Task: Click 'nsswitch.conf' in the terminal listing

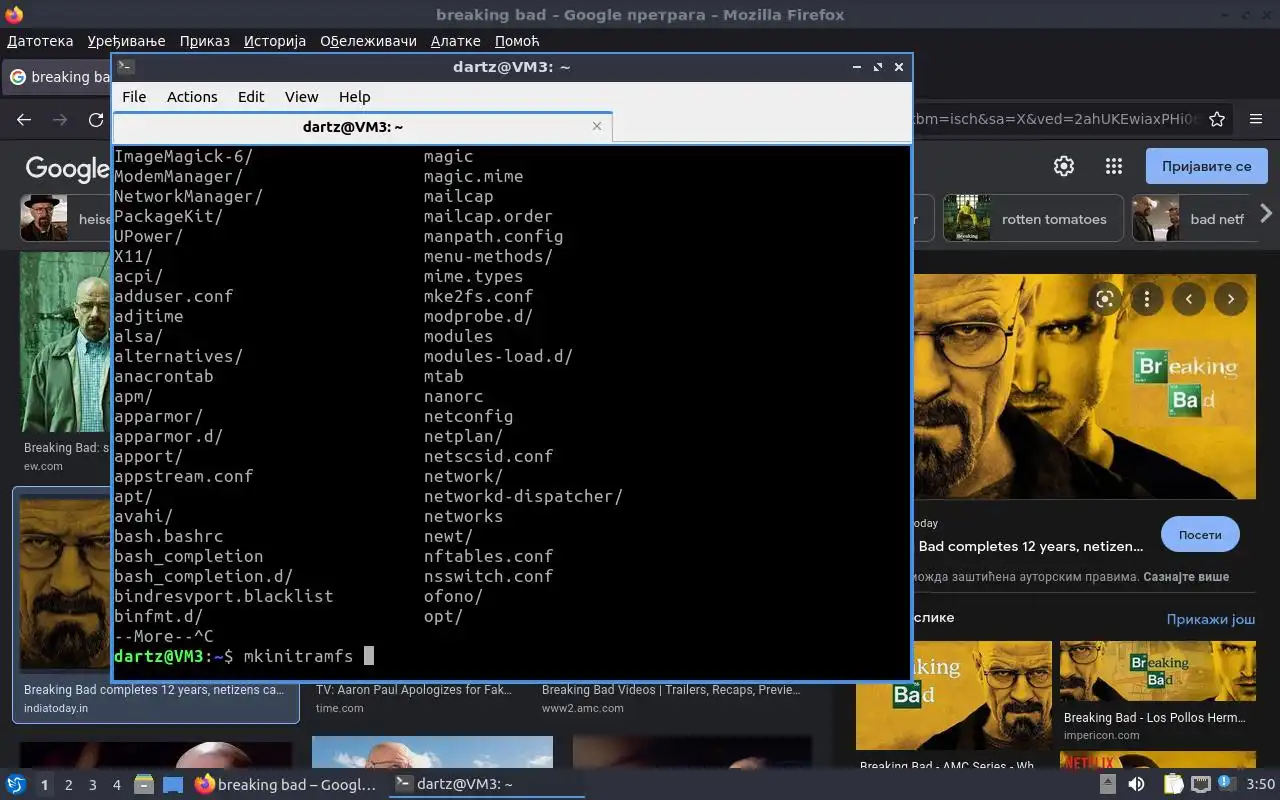Action: 488,576
